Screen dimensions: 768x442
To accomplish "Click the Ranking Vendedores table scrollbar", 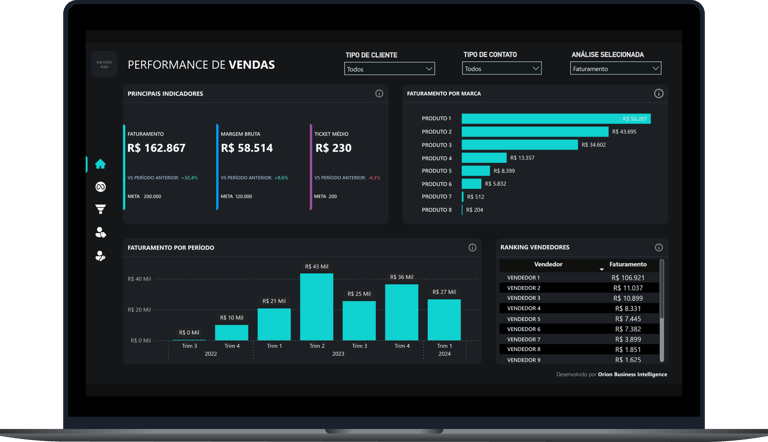I will tap(662, 311).
